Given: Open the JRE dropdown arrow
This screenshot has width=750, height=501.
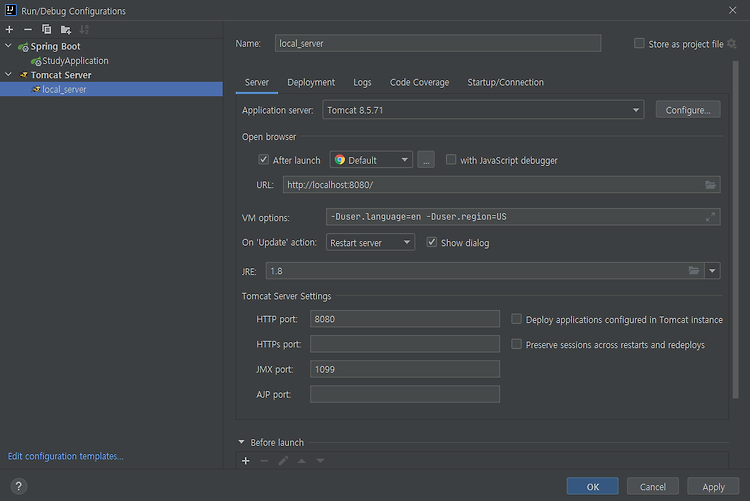Looking at the screenshot, I should pyautogui.click(x=712, y=271).
